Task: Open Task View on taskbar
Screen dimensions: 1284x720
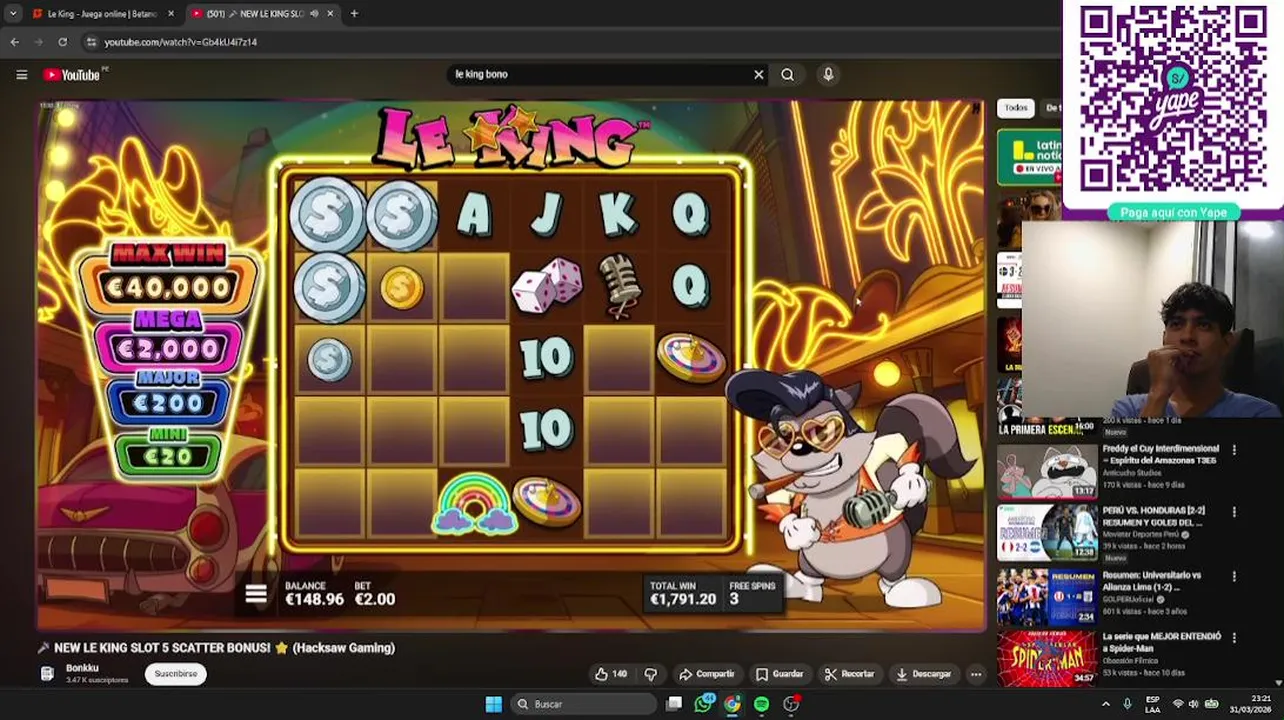Action: [674, 704]
